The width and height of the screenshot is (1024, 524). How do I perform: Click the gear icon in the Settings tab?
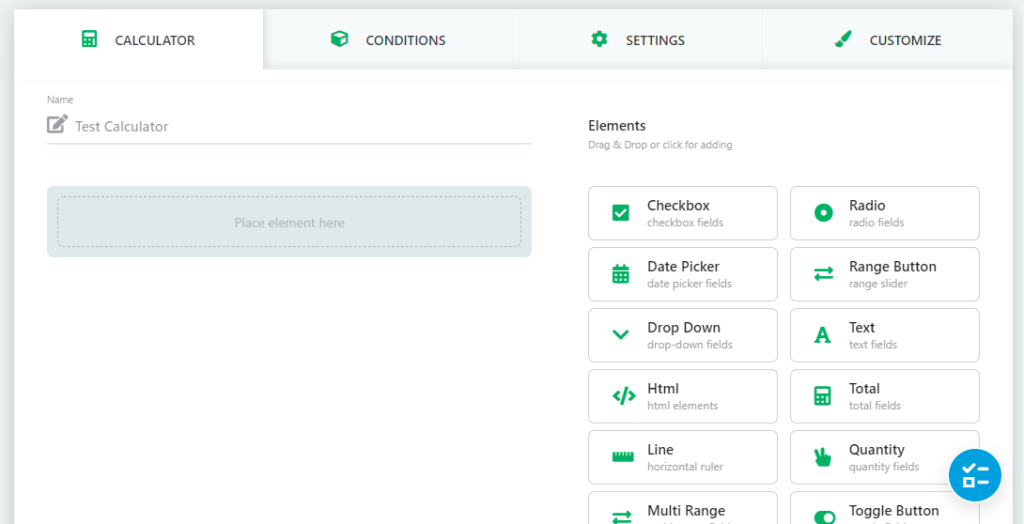[x=599, y=39]
